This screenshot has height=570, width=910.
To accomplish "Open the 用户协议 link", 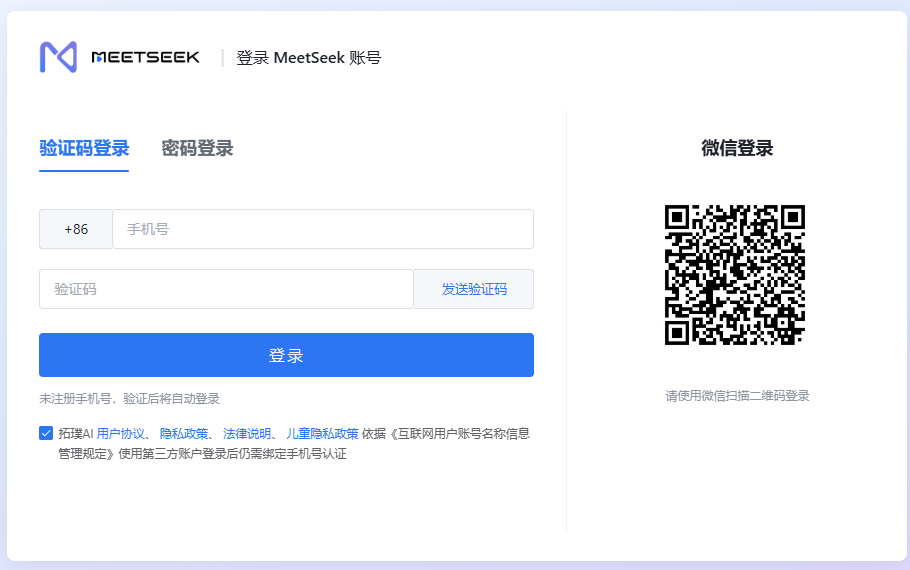I will (120, 434).
